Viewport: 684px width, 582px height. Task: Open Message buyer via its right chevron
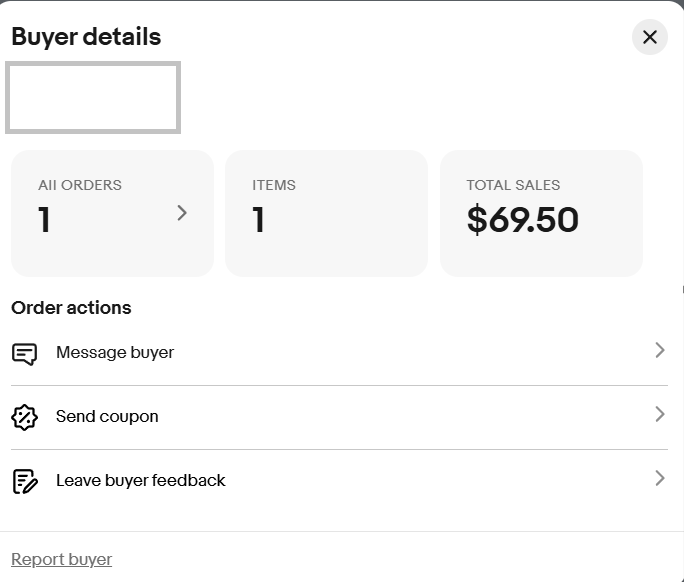[659, 350]
